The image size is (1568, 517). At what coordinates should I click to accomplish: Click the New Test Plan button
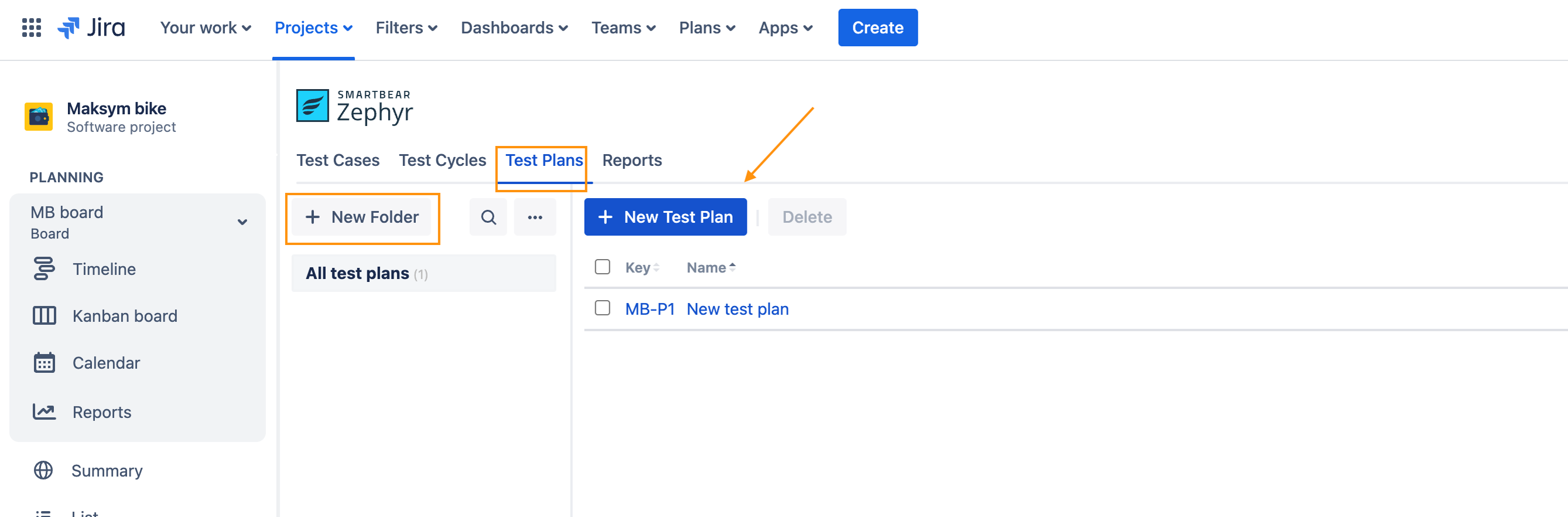(665, 217)
